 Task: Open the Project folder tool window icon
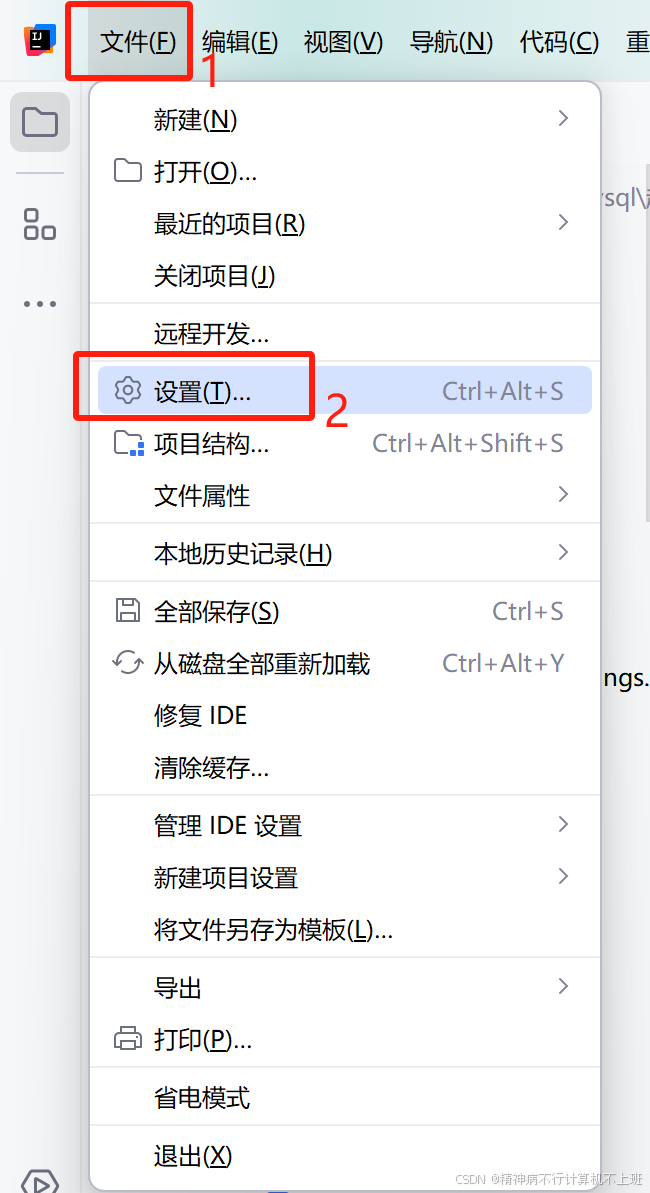[x=40, y=122]
